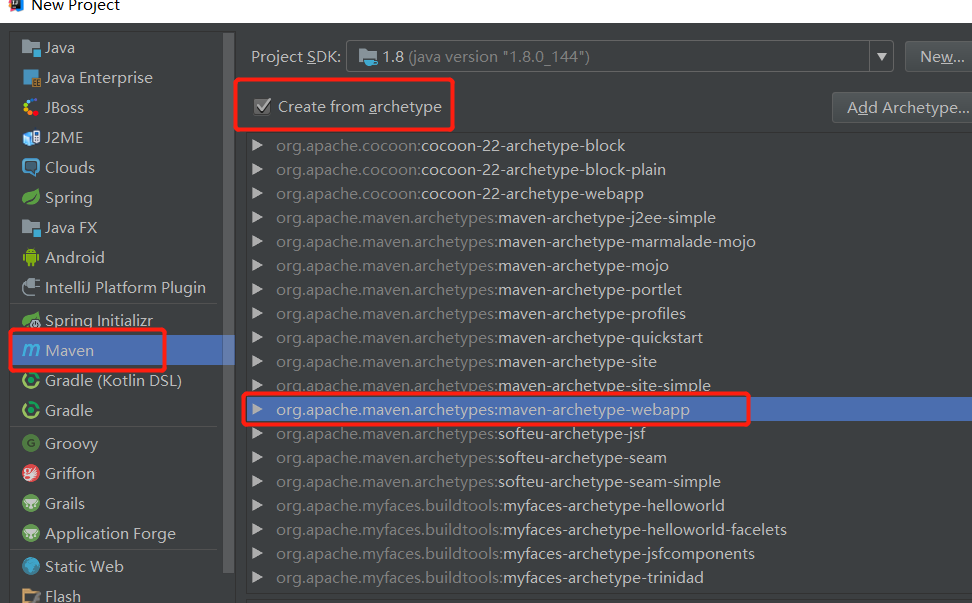
Task: Click the IntelliJ Platform Plugin icon
Action: (x=31, y=287)
